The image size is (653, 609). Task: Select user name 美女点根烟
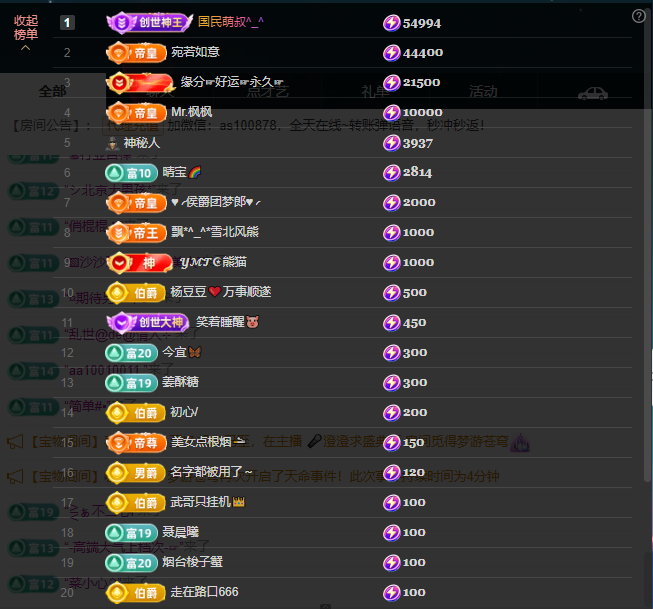pyautogui.click(x=208, y=442)
